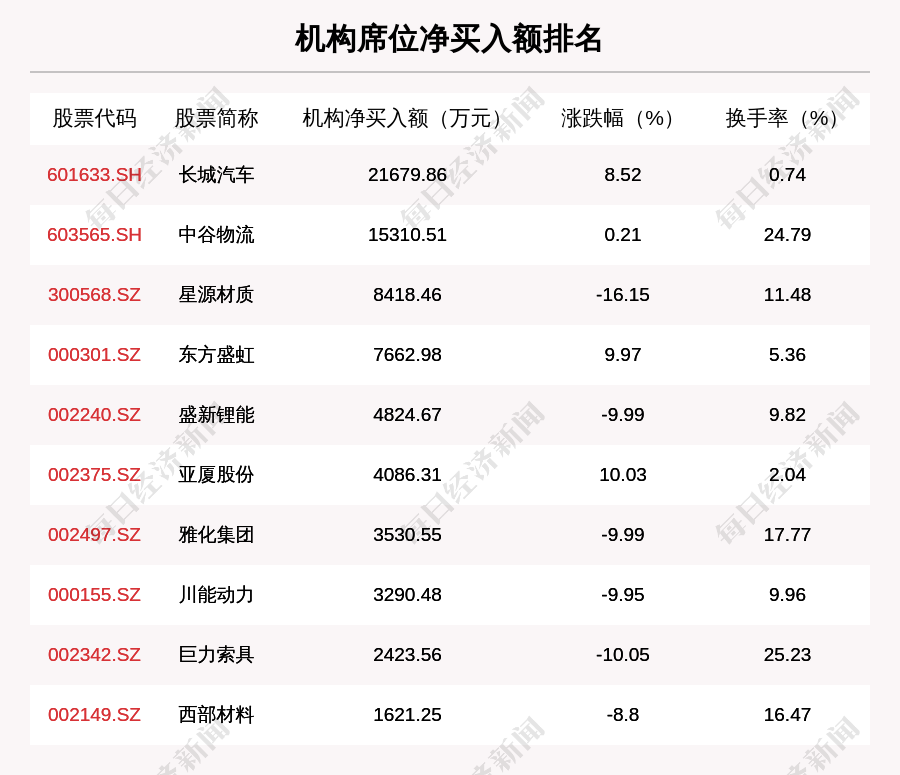The width and height of the screenshot is (900, 775).
Task: Click net buy value 7662.98
Action: [407, 355]
